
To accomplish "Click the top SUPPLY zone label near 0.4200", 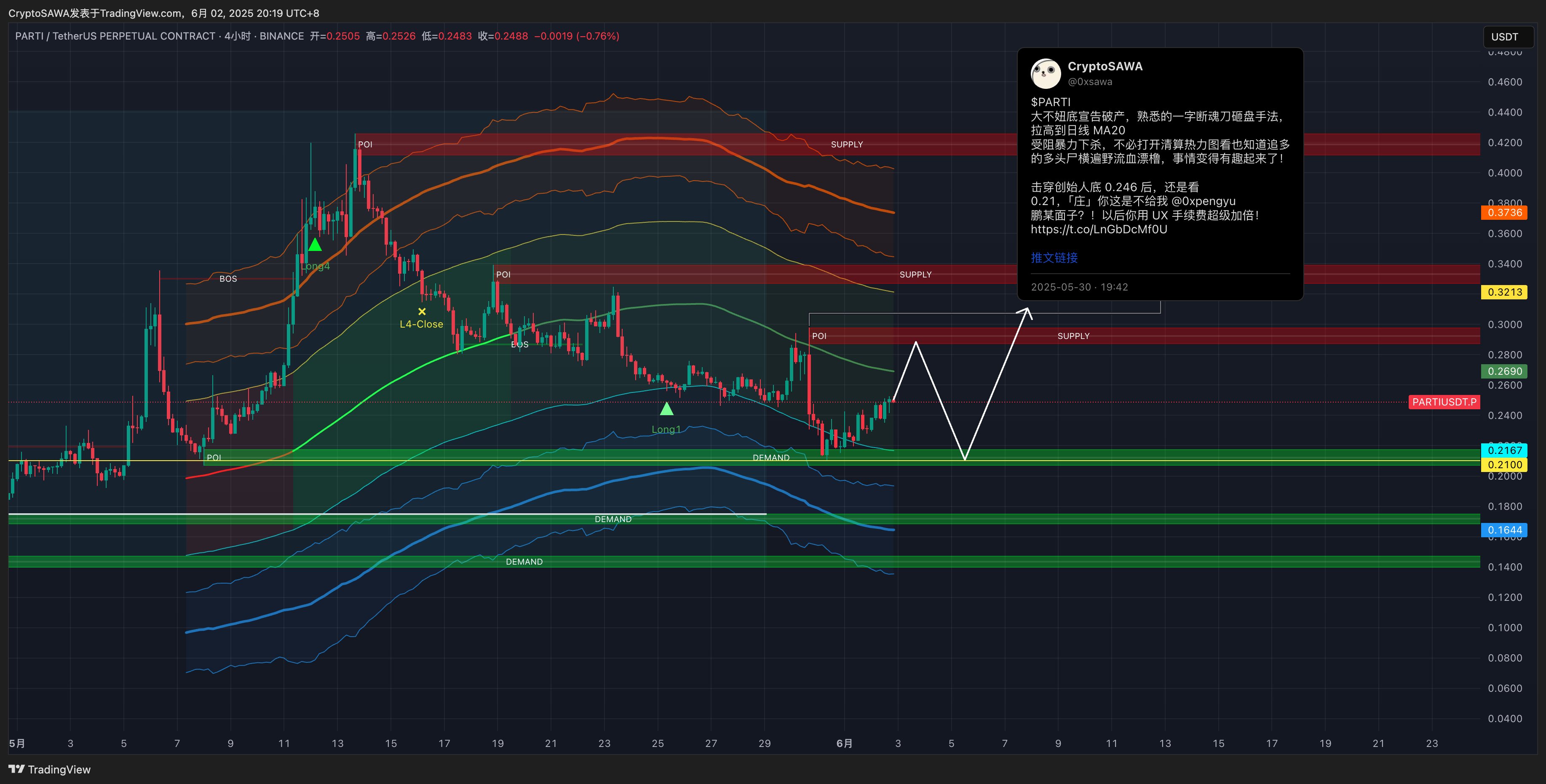I will click(847, 144).
